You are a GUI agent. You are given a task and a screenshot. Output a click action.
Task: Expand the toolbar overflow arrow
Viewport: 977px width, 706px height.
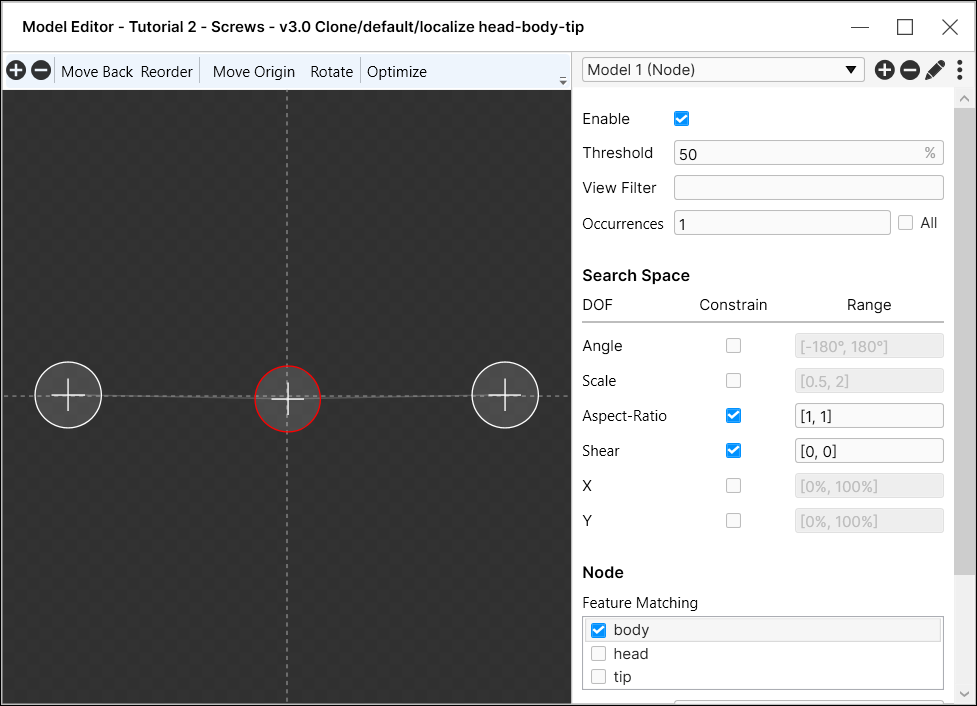tap(562, 81)
